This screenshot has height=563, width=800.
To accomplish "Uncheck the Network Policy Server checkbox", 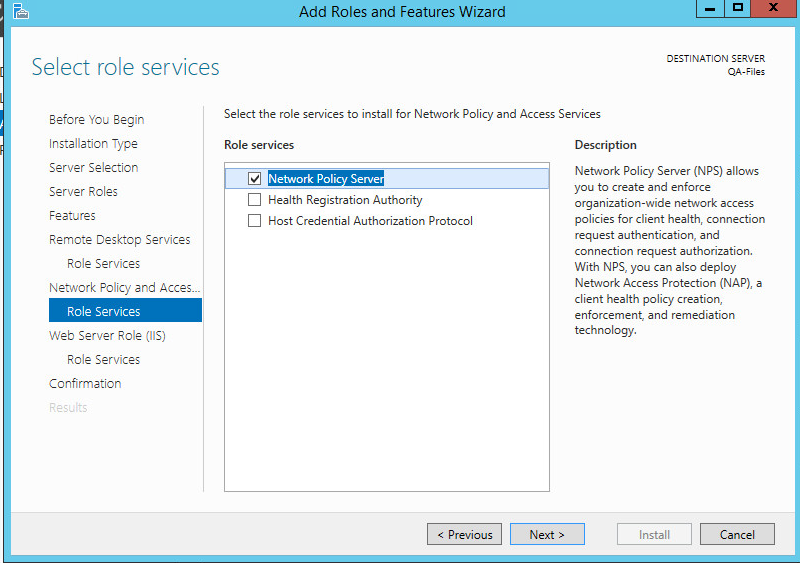I will pyautogui.click(x=254, y=179).
